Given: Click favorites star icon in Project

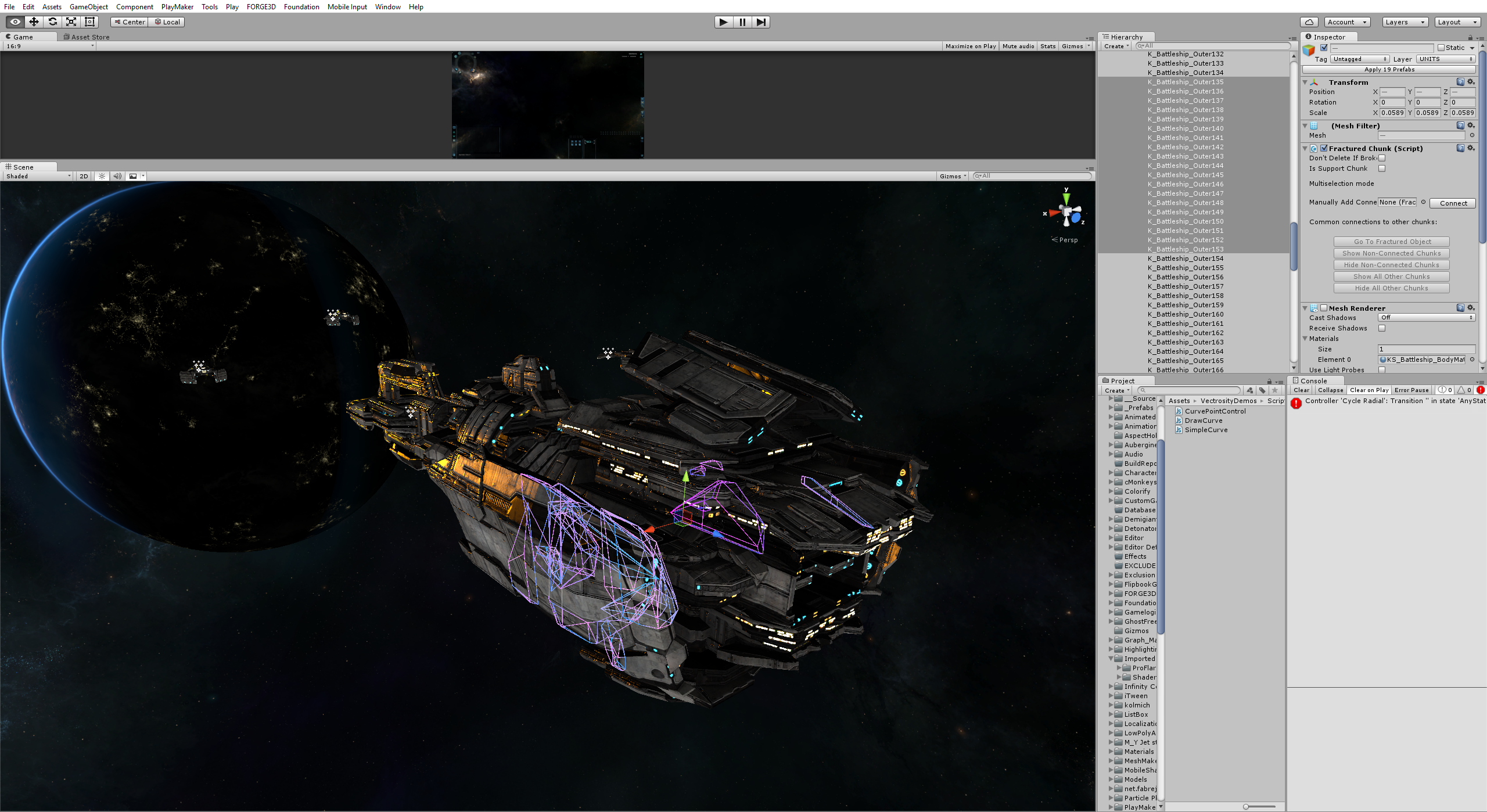Looking at the screenshot, I should tap(1275, 390).
